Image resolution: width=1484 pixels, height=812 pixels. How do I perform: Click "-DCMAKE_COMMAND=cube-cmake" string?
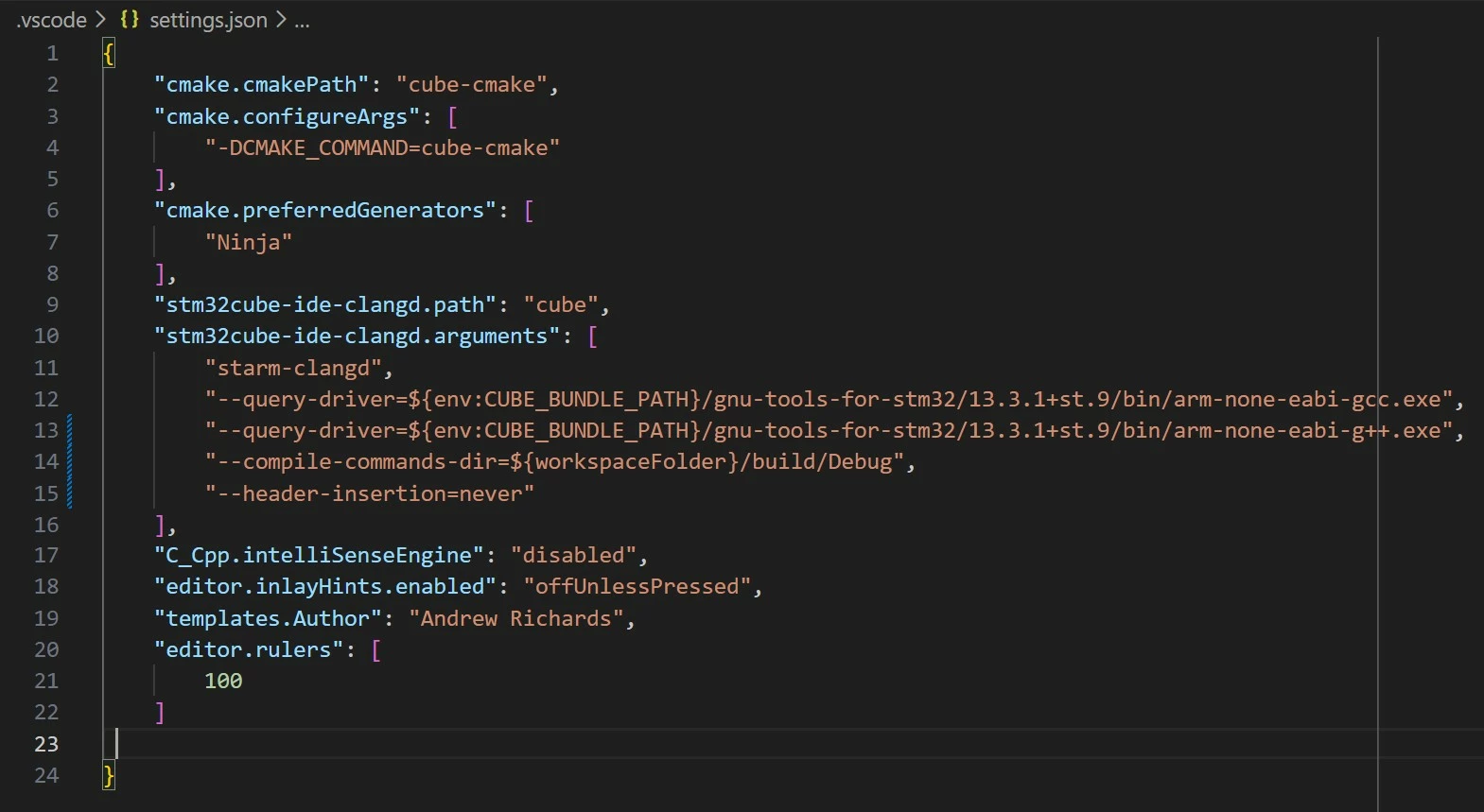click(382, 147)
